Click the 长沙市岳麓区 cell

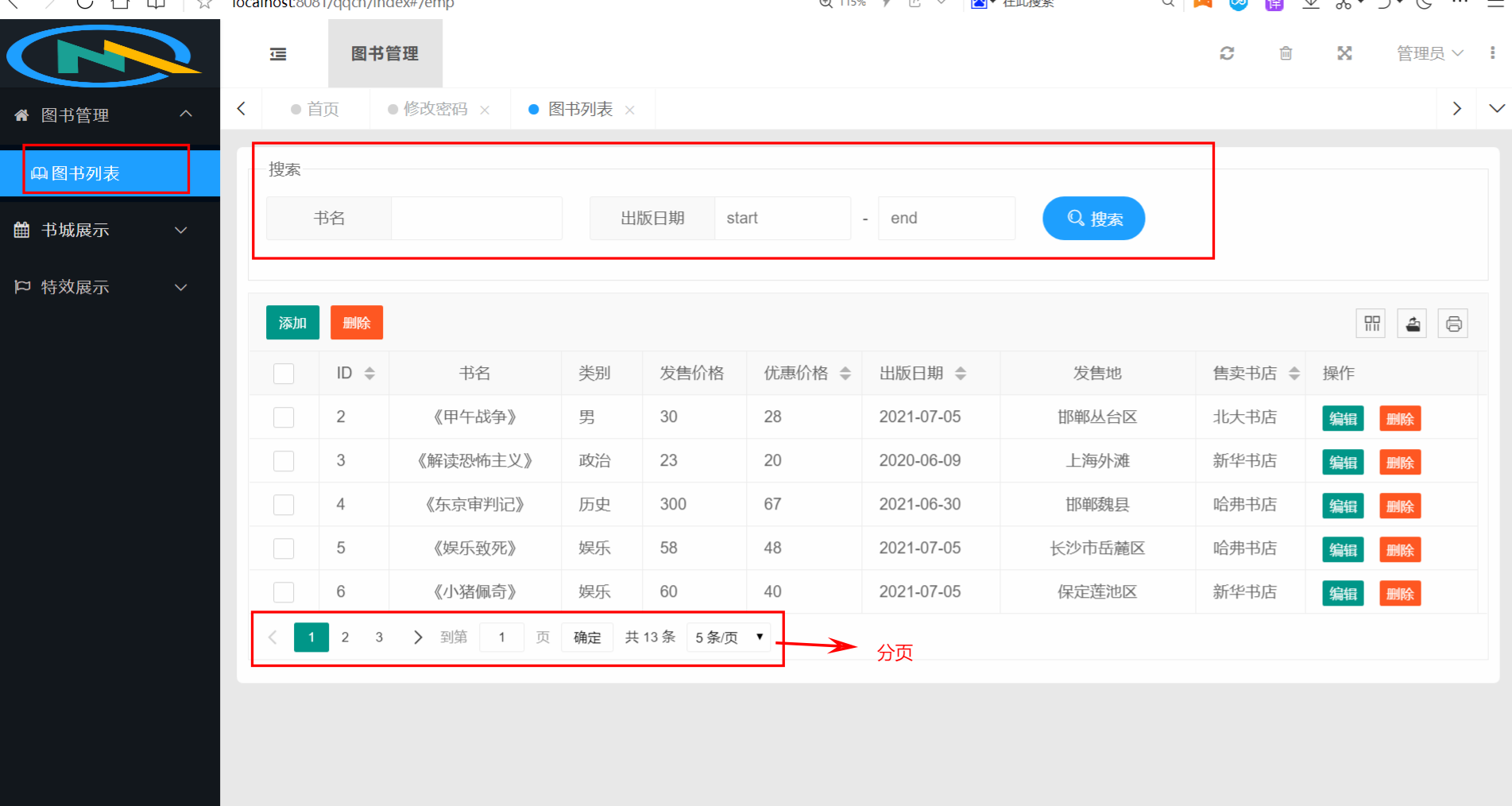[x=1097, y=548]
